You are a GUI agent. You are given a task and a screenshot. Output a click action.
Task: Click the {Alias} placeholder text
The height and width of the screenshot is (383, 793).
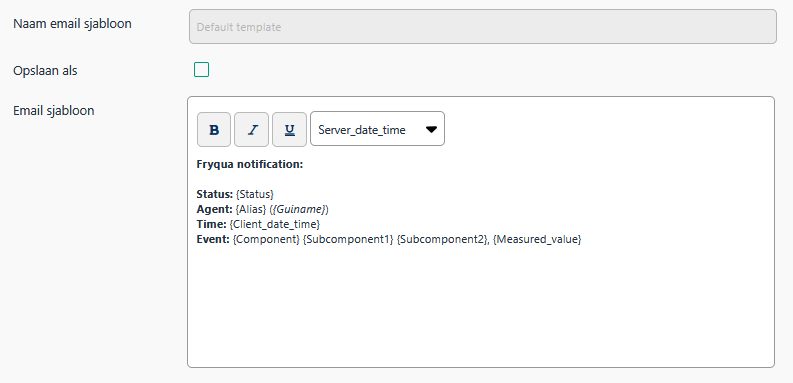coord(251,209)
